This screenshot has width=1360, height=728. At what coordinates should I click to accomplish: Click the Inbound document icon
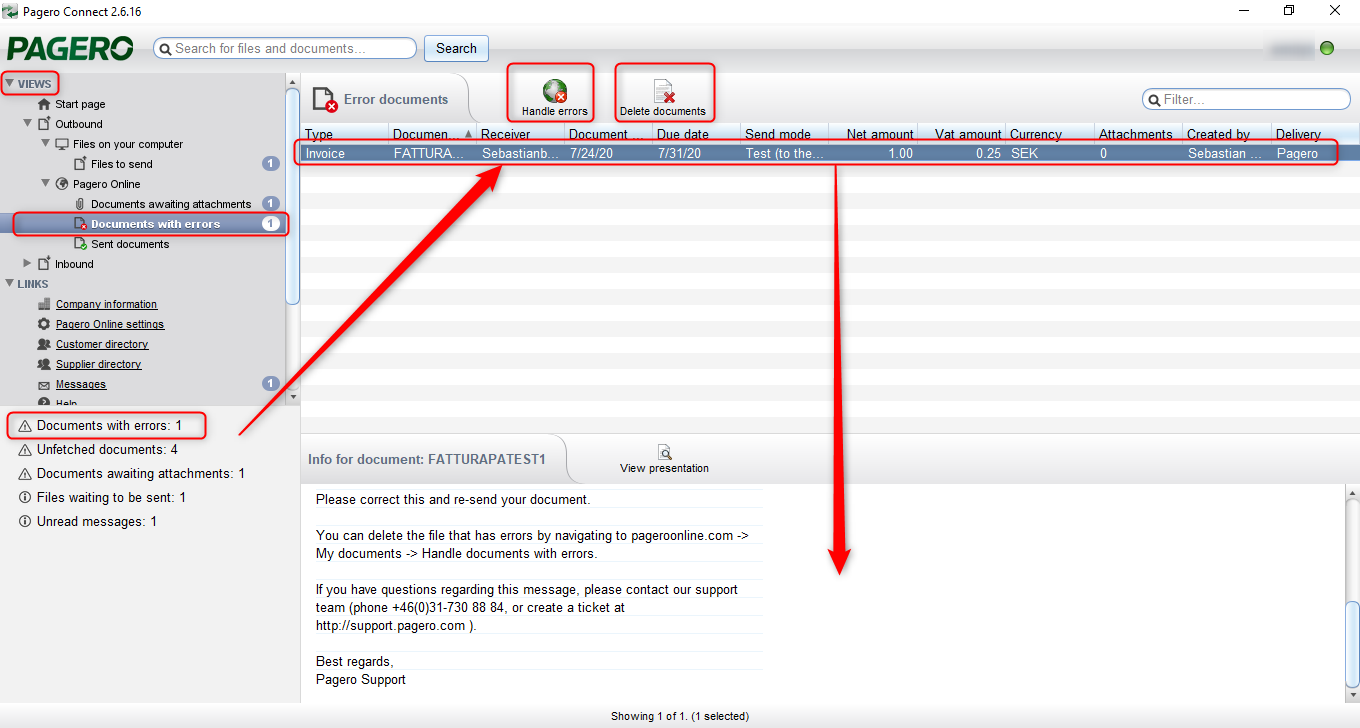tap(44, 264)
